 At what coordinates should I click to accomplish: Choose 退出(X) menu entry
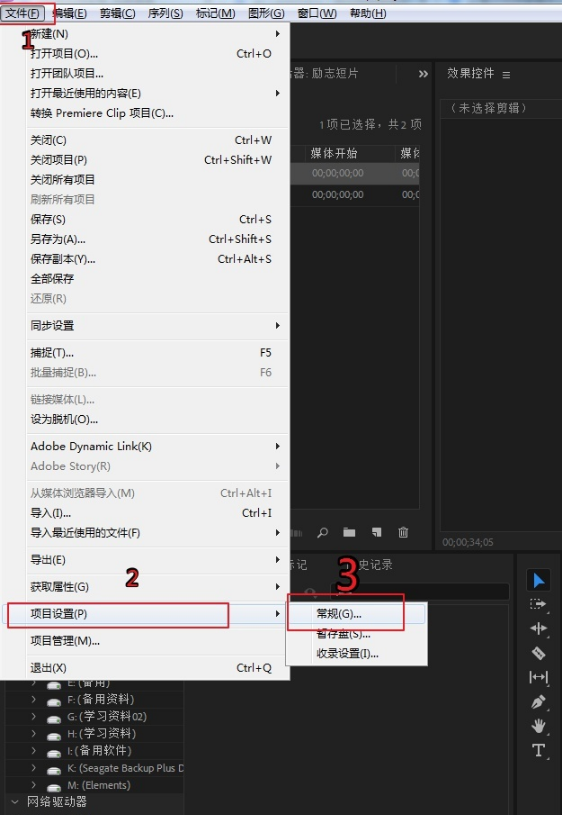coord(156,668)
